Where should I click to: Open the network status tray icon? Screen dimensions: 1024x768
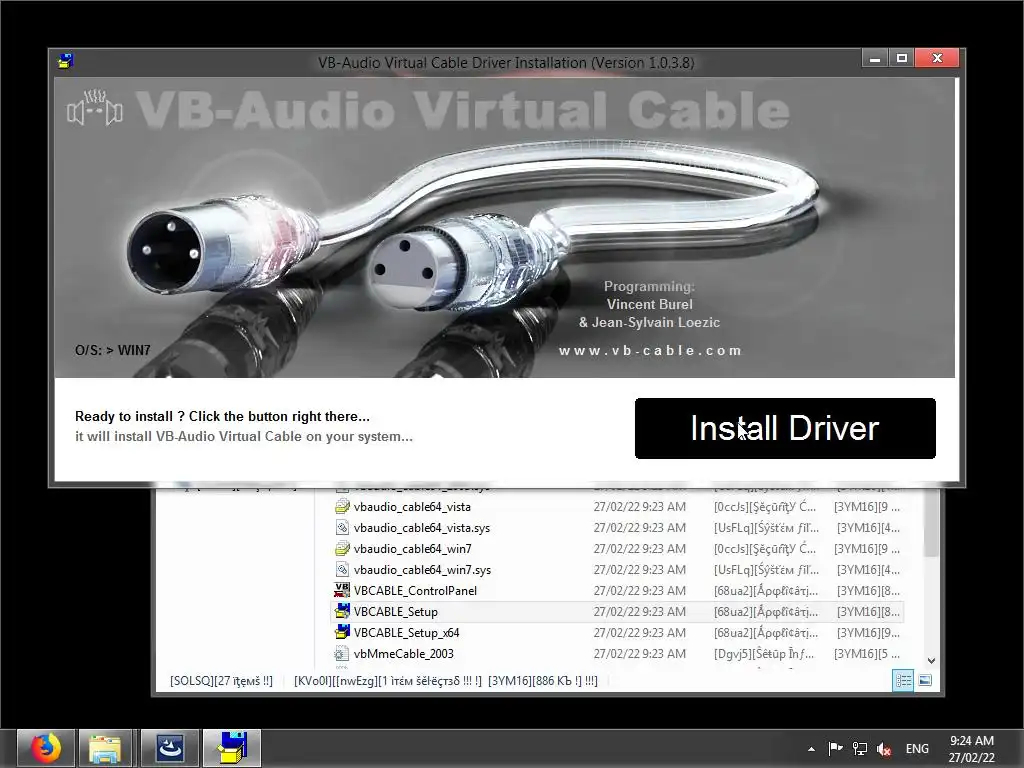pos(859,749)
